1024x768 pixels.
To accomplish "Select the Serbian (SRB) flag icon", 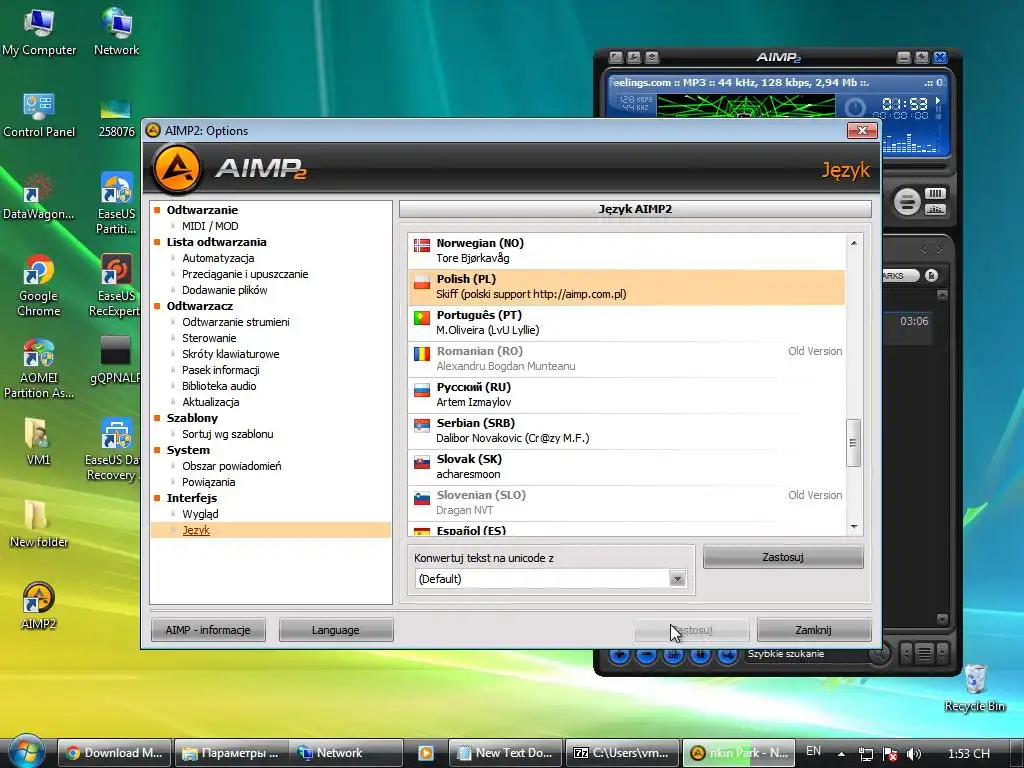I will pyautogui.click(x=422, y=426).
